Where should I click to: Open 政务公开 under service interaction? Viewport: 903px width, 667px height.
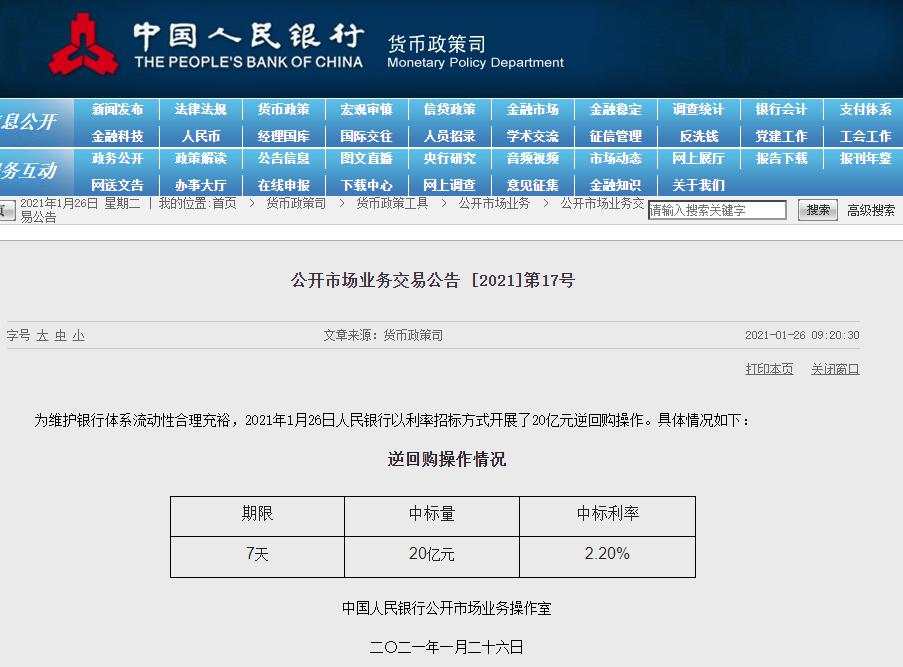[117, 158]
